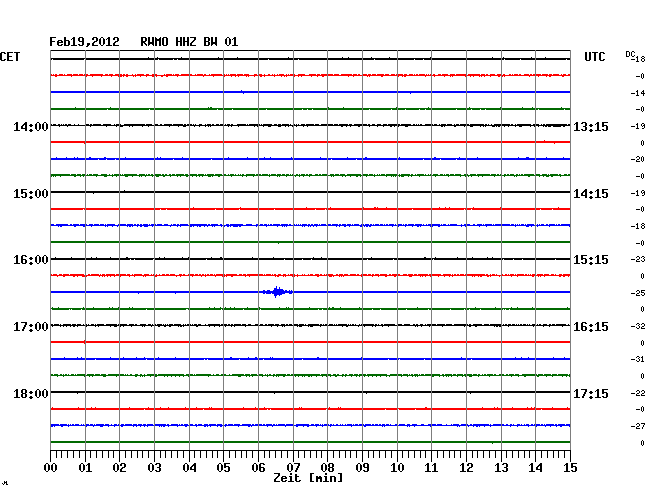Click minute tick label '09'
The height and width of the screenshot is (494, 650).
coord(362,468)
